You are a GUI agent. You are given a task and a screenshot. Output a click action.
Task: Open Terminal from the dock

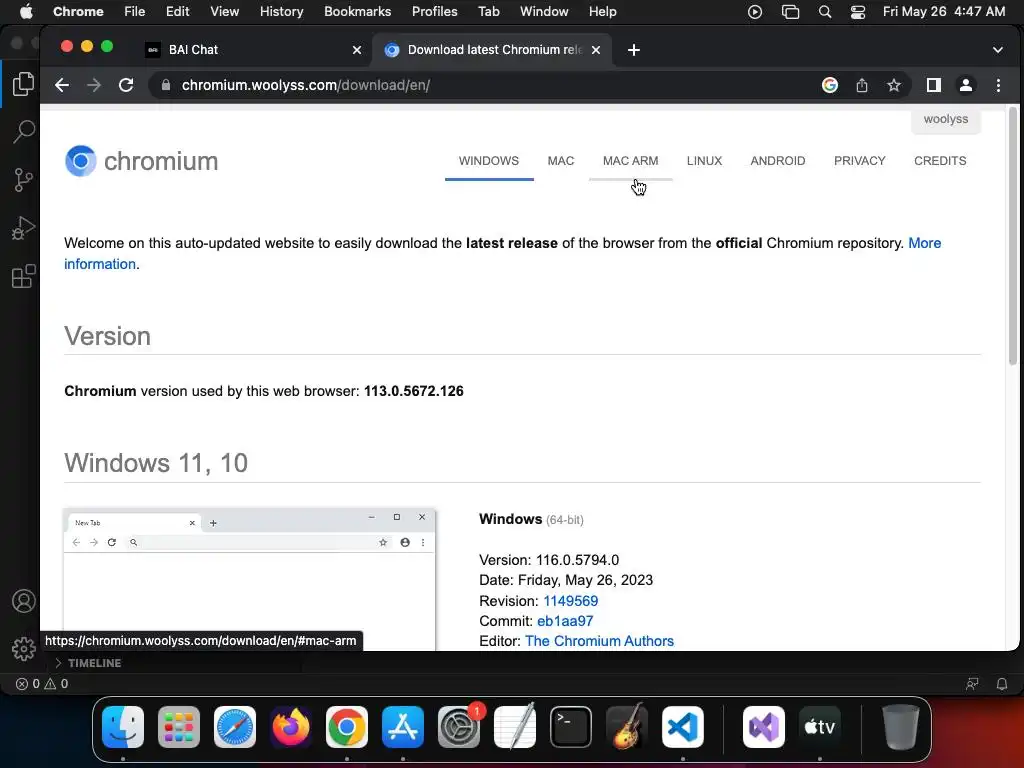[571, 727]
